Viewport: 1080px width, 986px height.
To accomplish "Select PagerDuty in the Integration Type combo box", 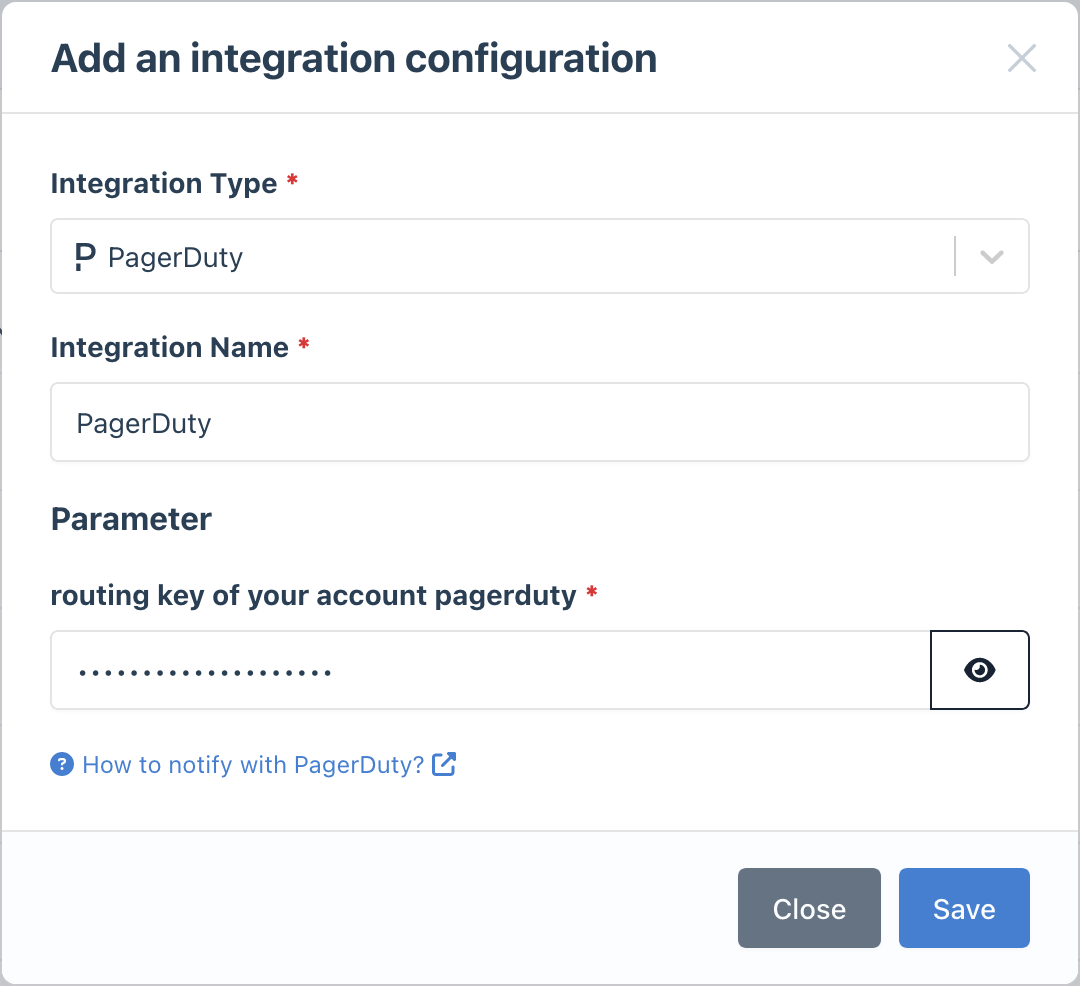I will (x=540, y=256).
